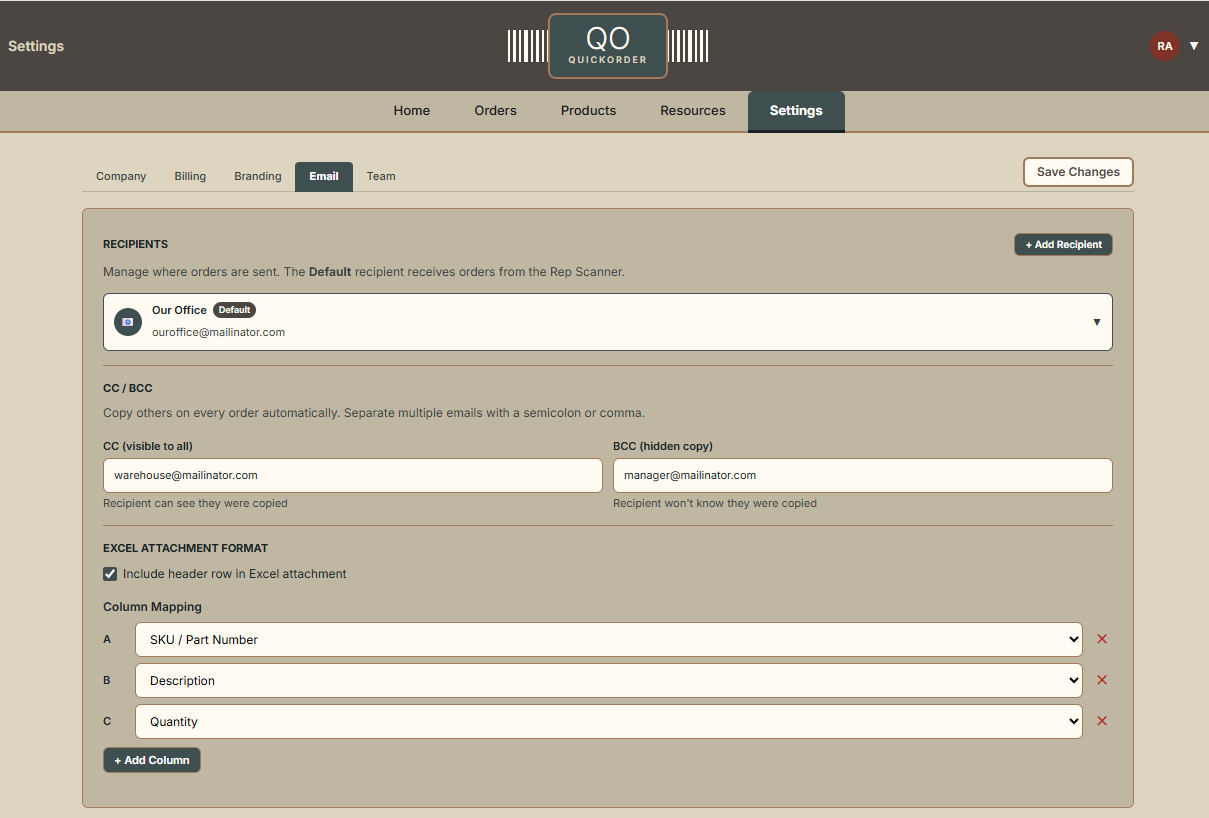Screen dimensions: 1209x818
Task: Remove column A SKU mapping
Action: tap(1102, 639)
